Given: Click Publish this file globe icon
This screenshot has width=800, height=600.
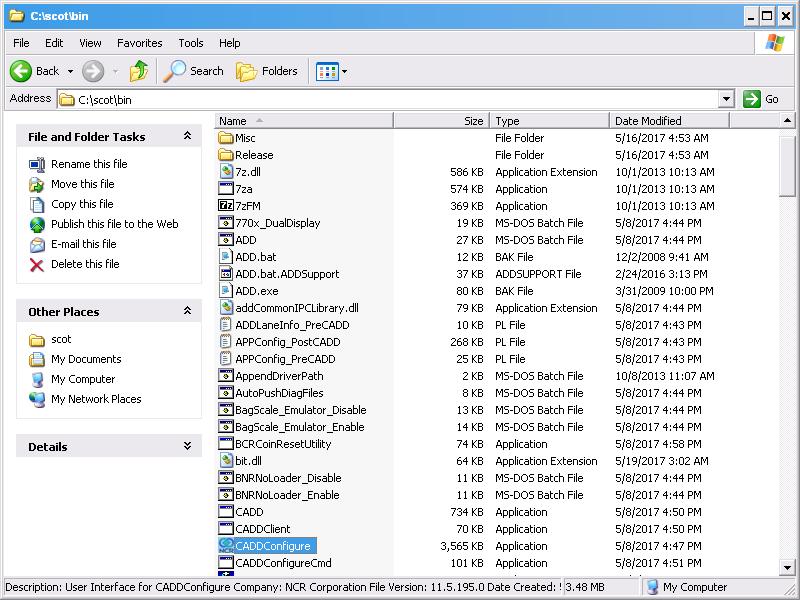Looking at the screenshot, I should pos(37,224).
